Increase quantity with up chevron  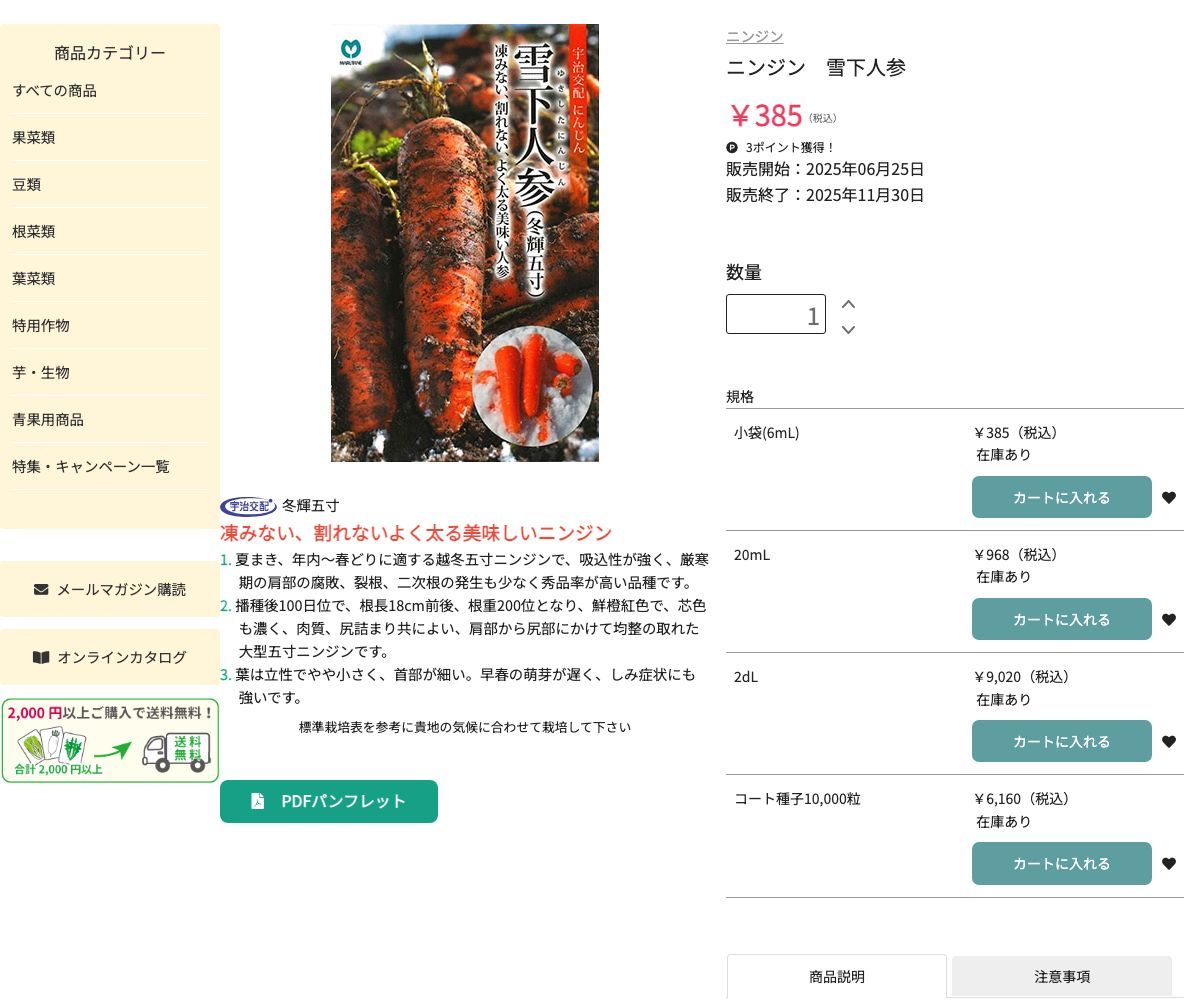point(848,303)
